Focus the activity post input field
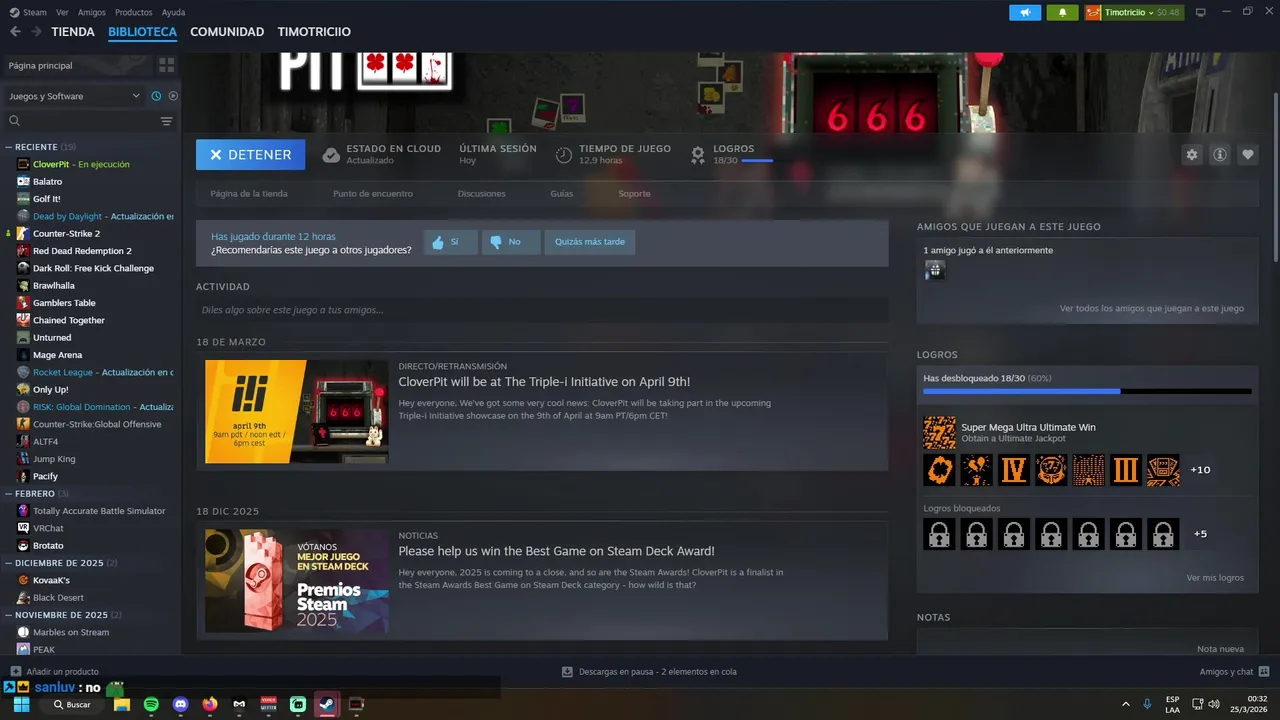The image size is (1280, 720). pos(542,310)
